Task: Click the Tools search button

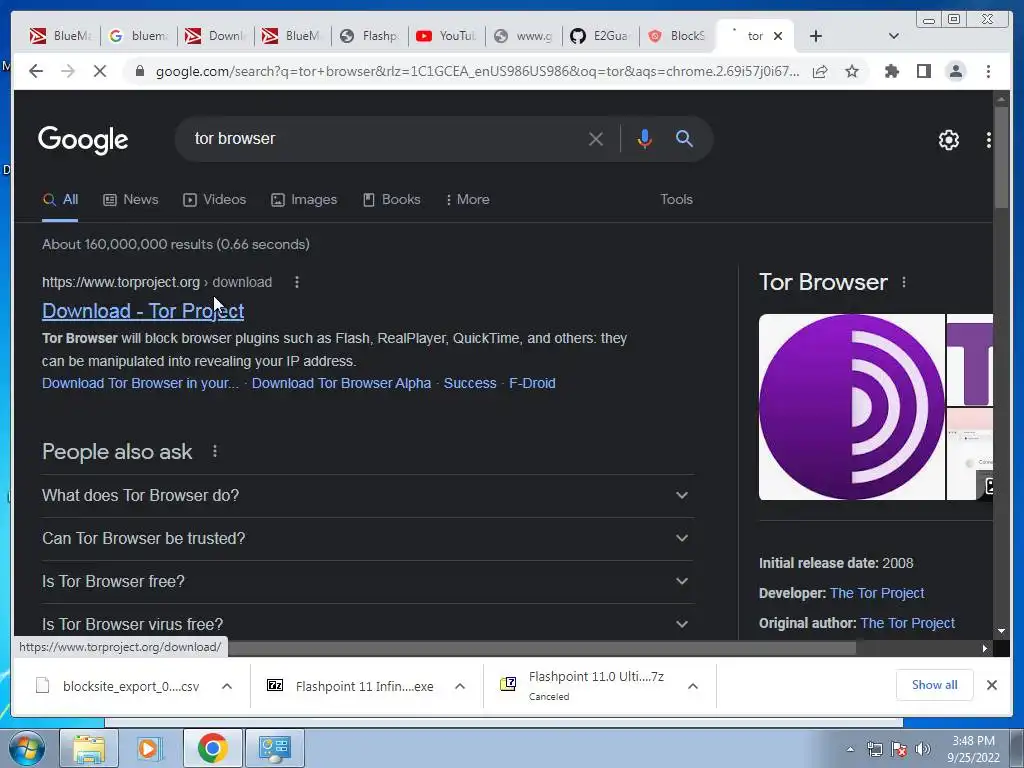Action: pos(676,200)
